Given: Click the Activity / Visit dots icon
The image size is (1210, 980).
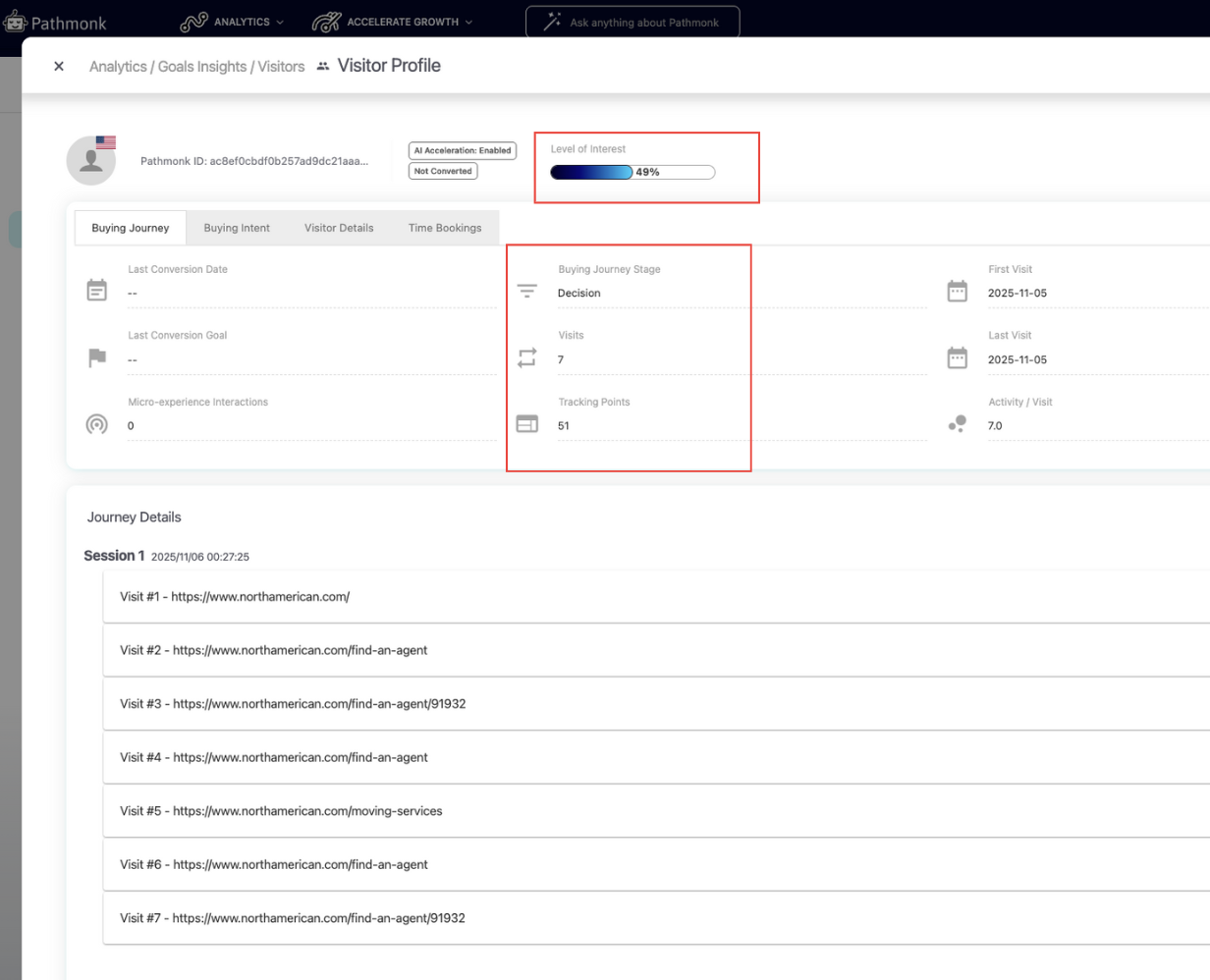Looking at the screenshot, I should tap(957, 423).
